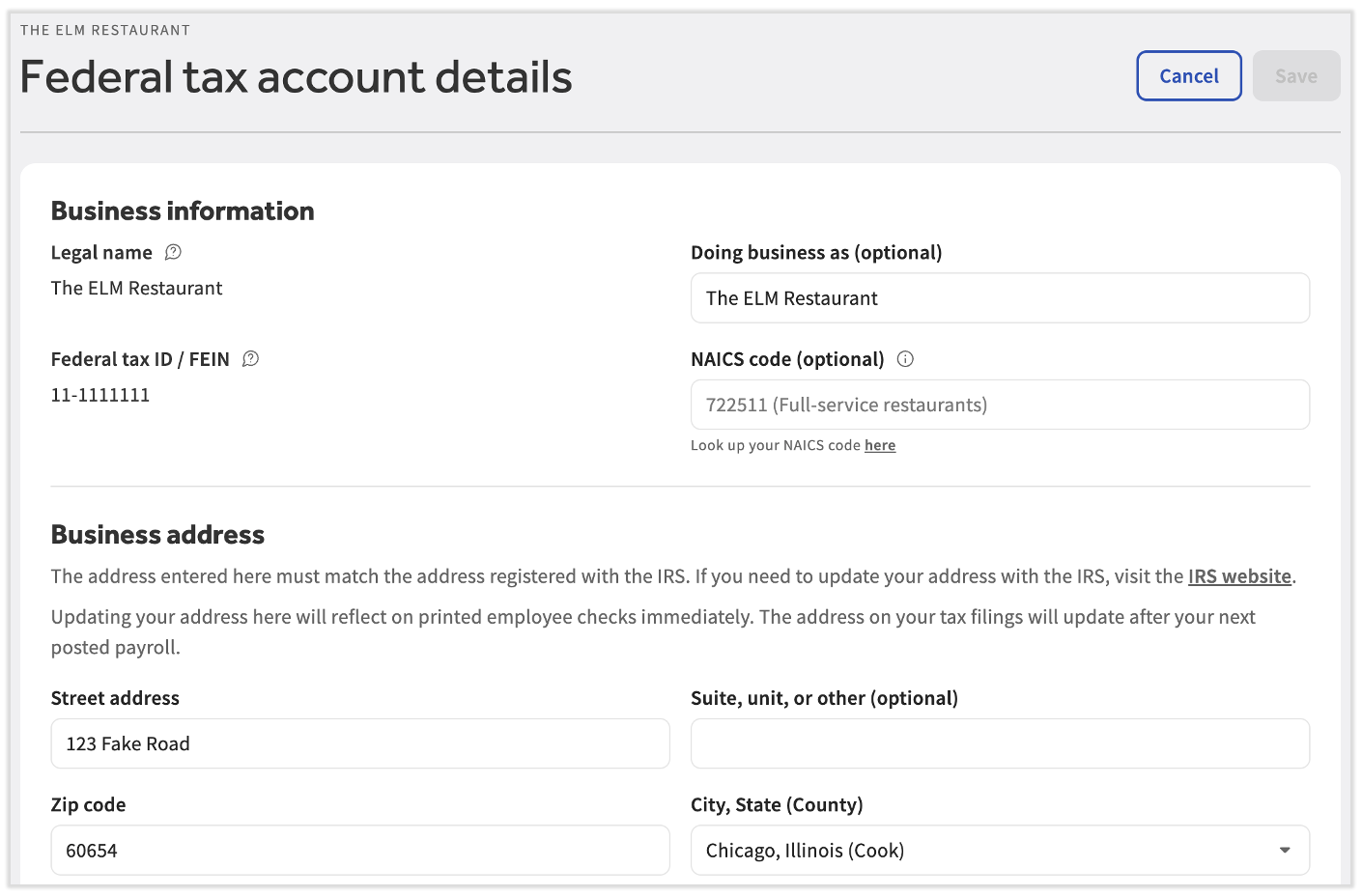The image size is (1362, 896).
Task: Focus the Doing business as input field
Action: (x=1000, y=298)
